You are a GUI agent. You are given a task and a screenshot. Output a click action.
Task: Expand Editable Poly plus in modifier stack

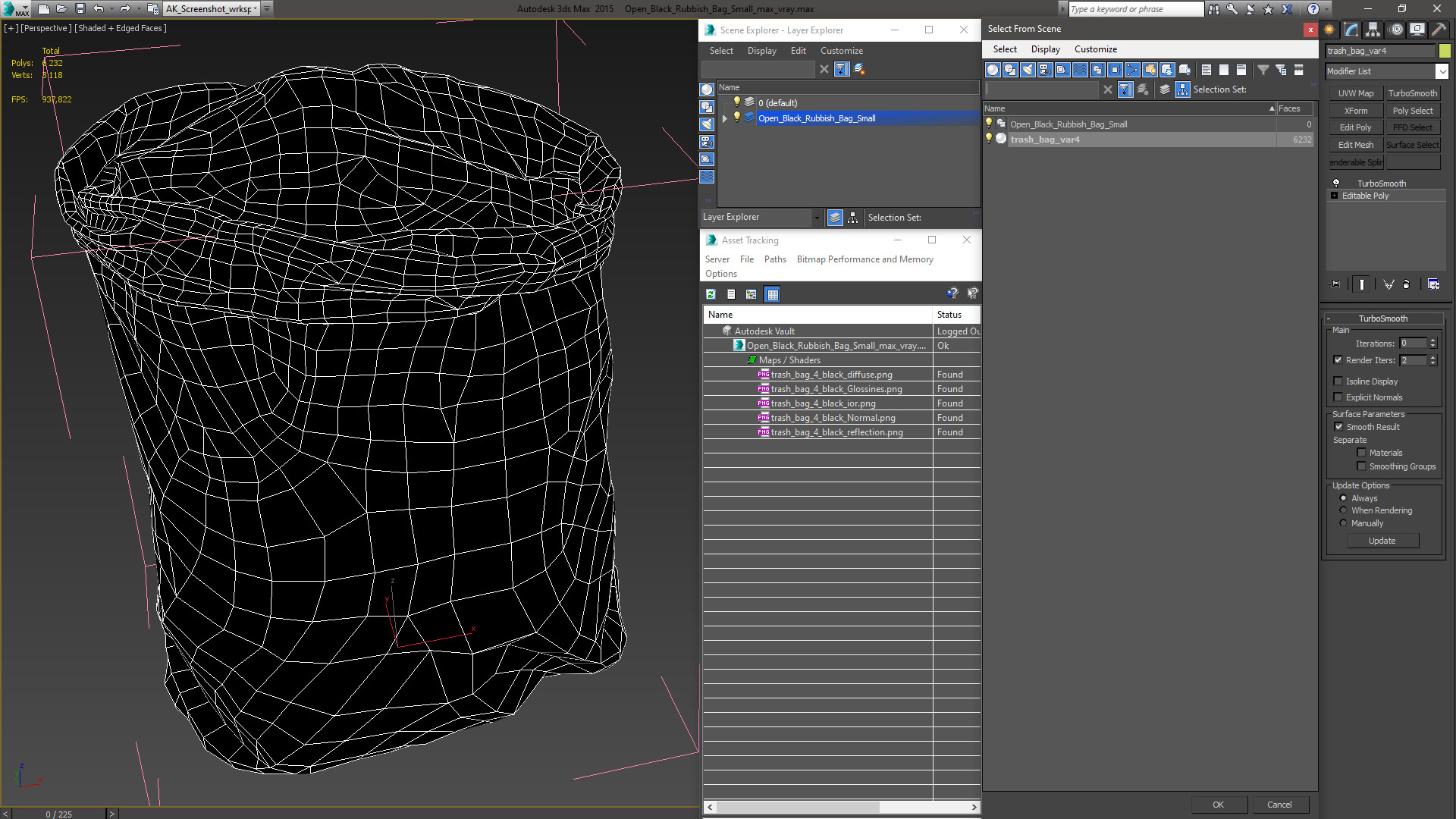click(x=1334, y=196)
